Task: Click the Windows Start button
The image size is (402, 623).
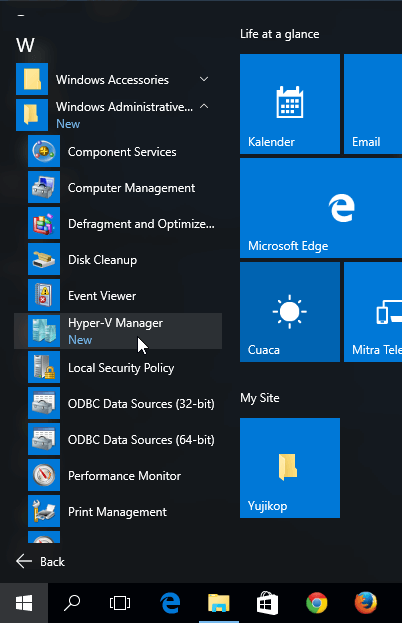Action: (24, 603)
